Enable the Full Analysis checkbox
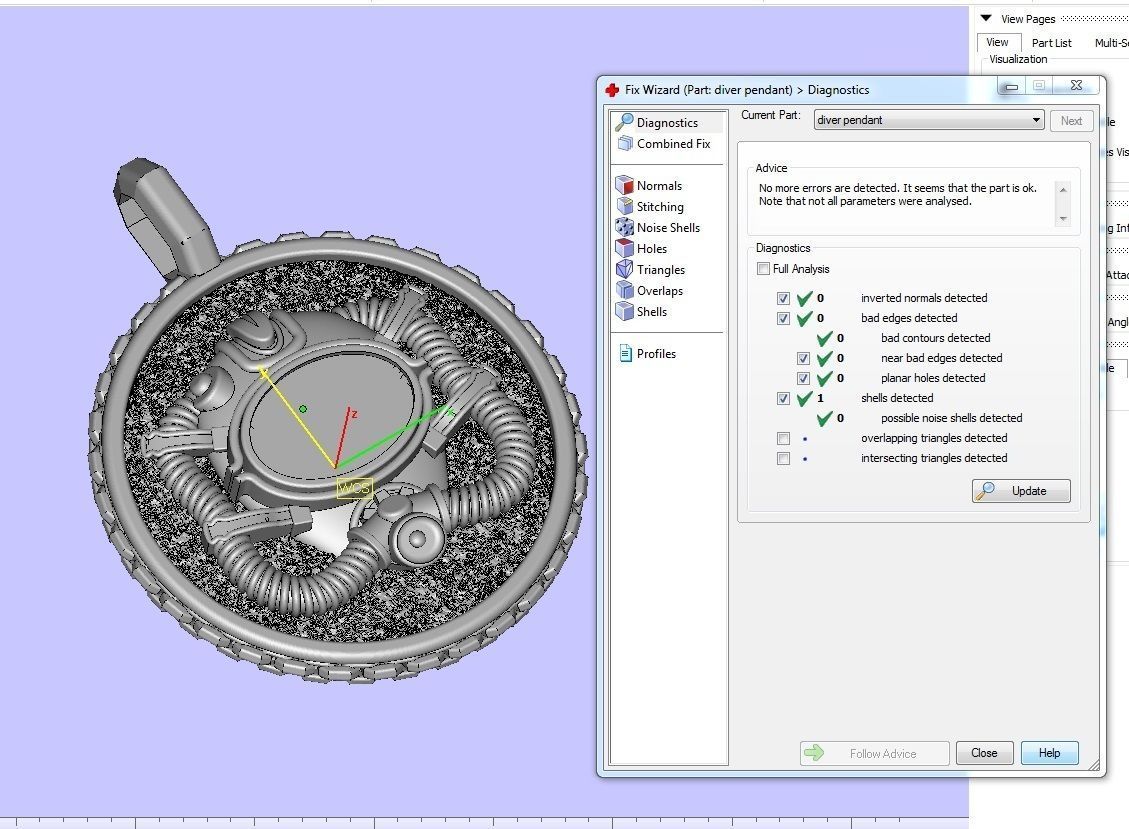Image resolution: width=1129 pixels, height=829 pixels. click(763, 269)
